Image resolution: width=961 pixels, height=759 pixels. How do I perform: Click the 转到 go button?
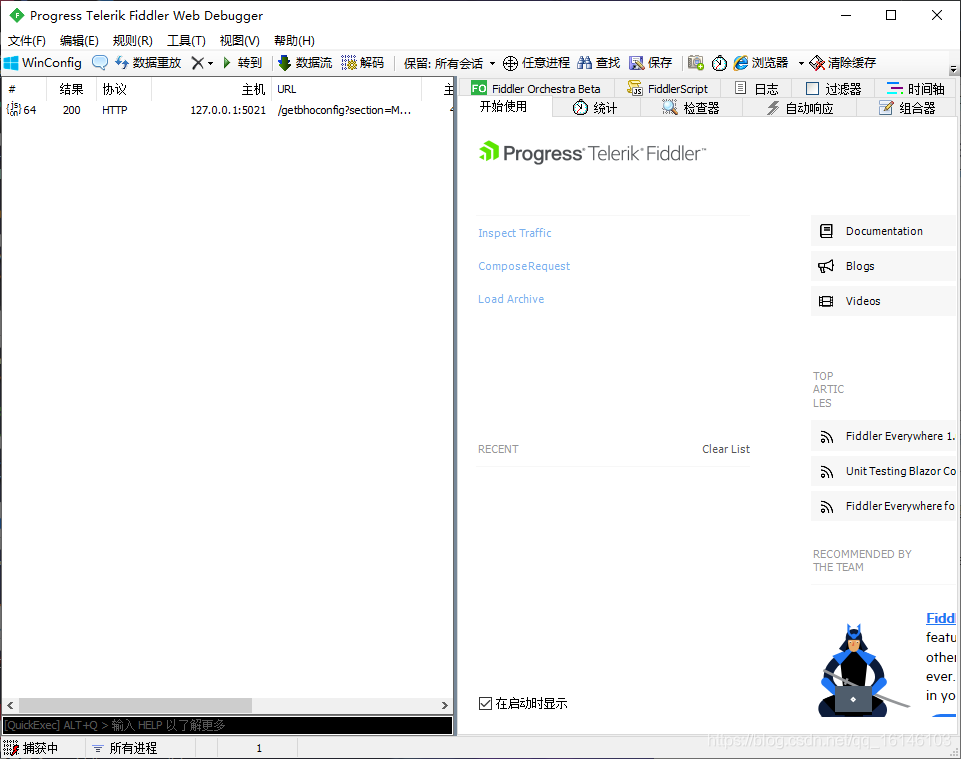pos(243,63)
